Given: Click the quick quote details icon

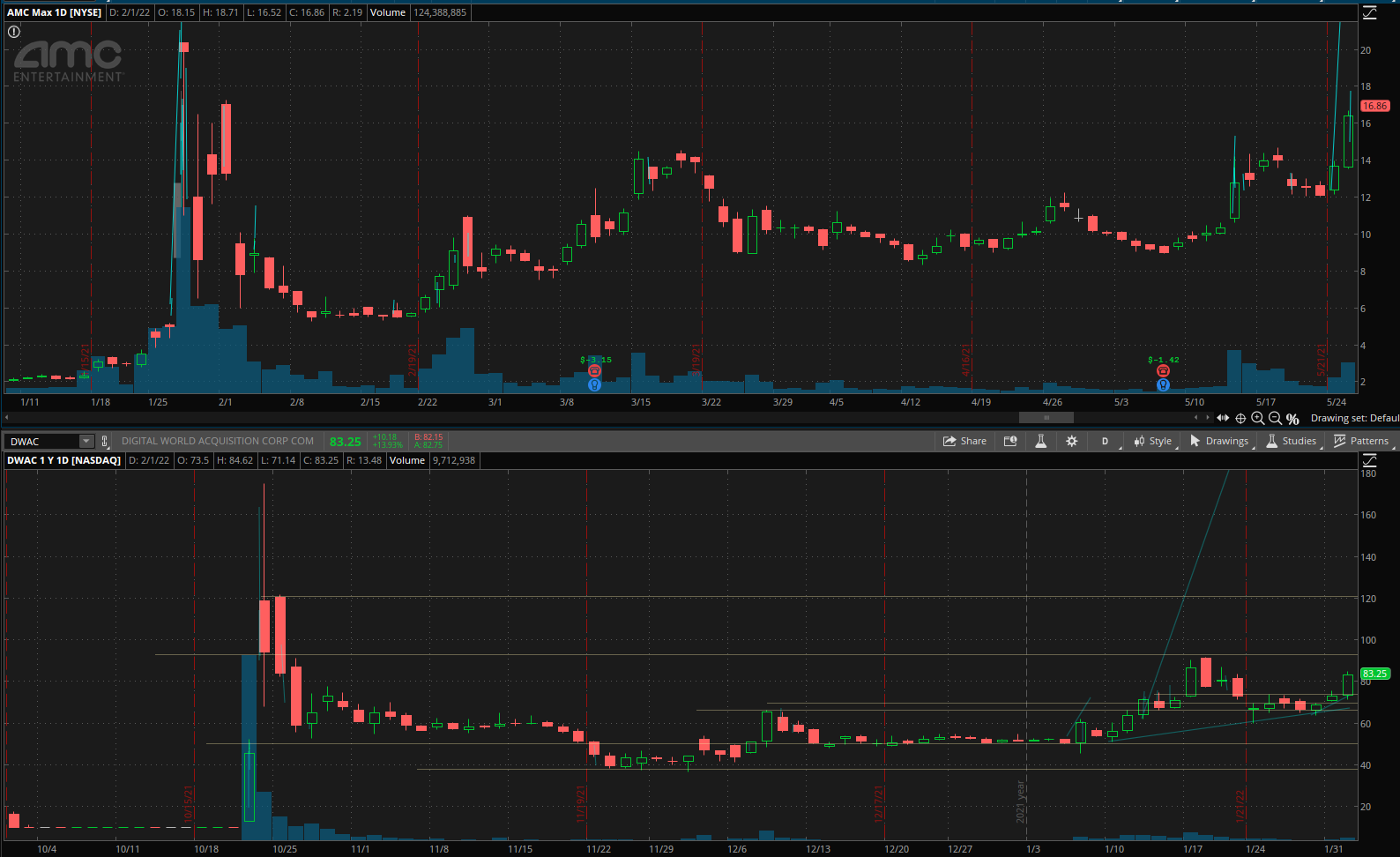Looking at the screenshot, I should pos(1010,441).
